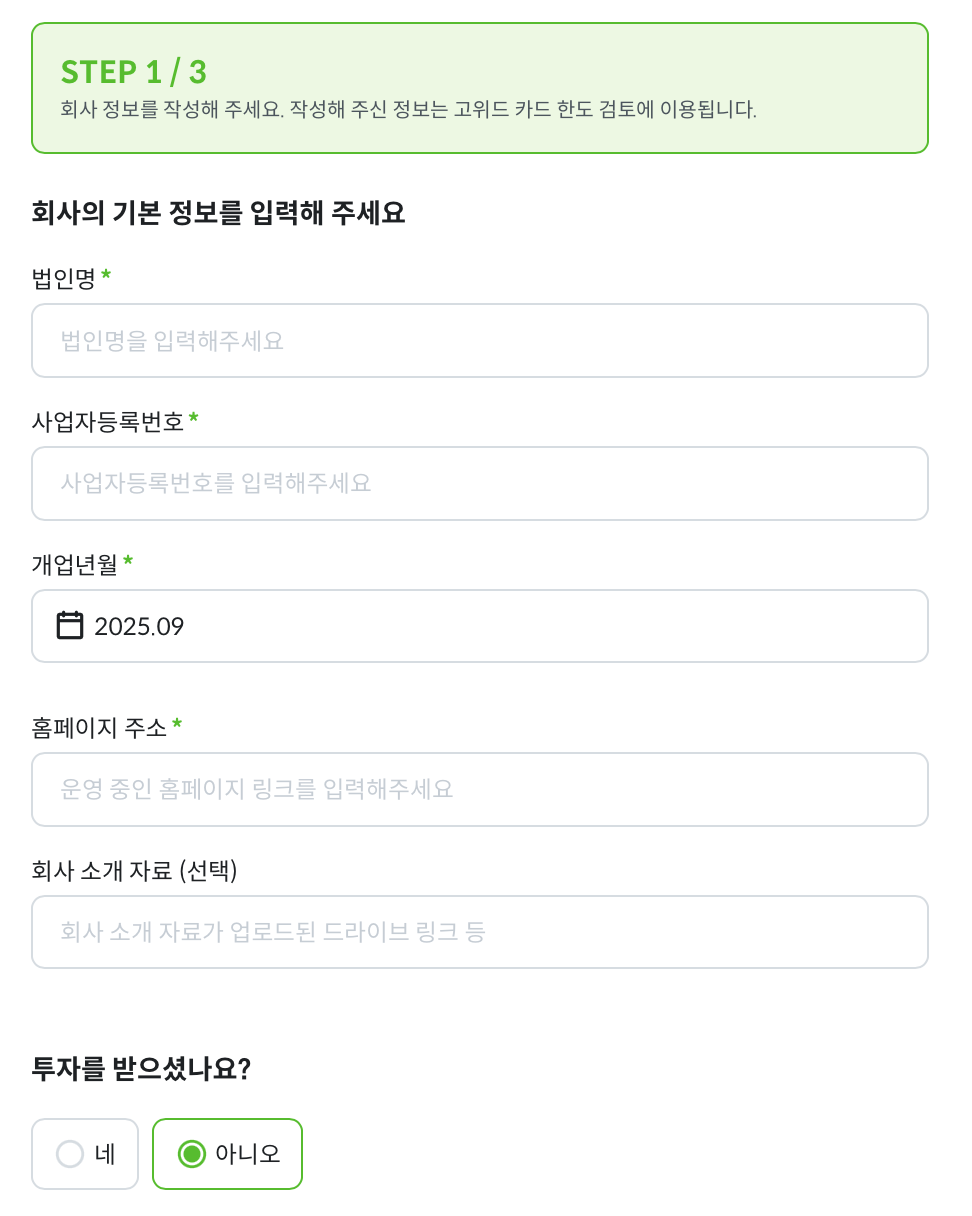Click the 회사 소개 자료 link field
This screenshot has width=972, height=1216.
480,932
